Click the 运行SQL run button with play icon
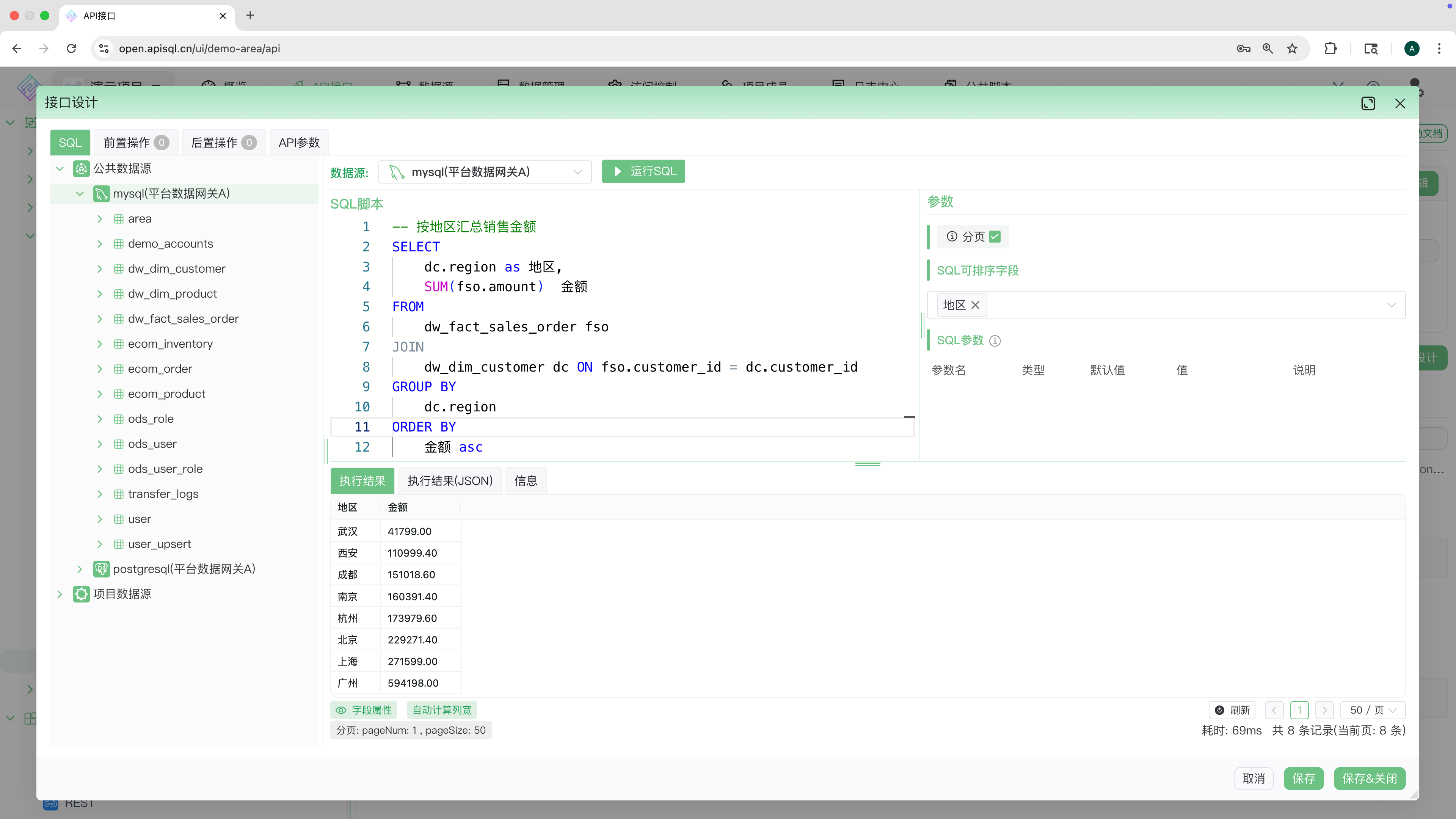The width and height of the screenshot is (1456, 819). tap(643, 171)
